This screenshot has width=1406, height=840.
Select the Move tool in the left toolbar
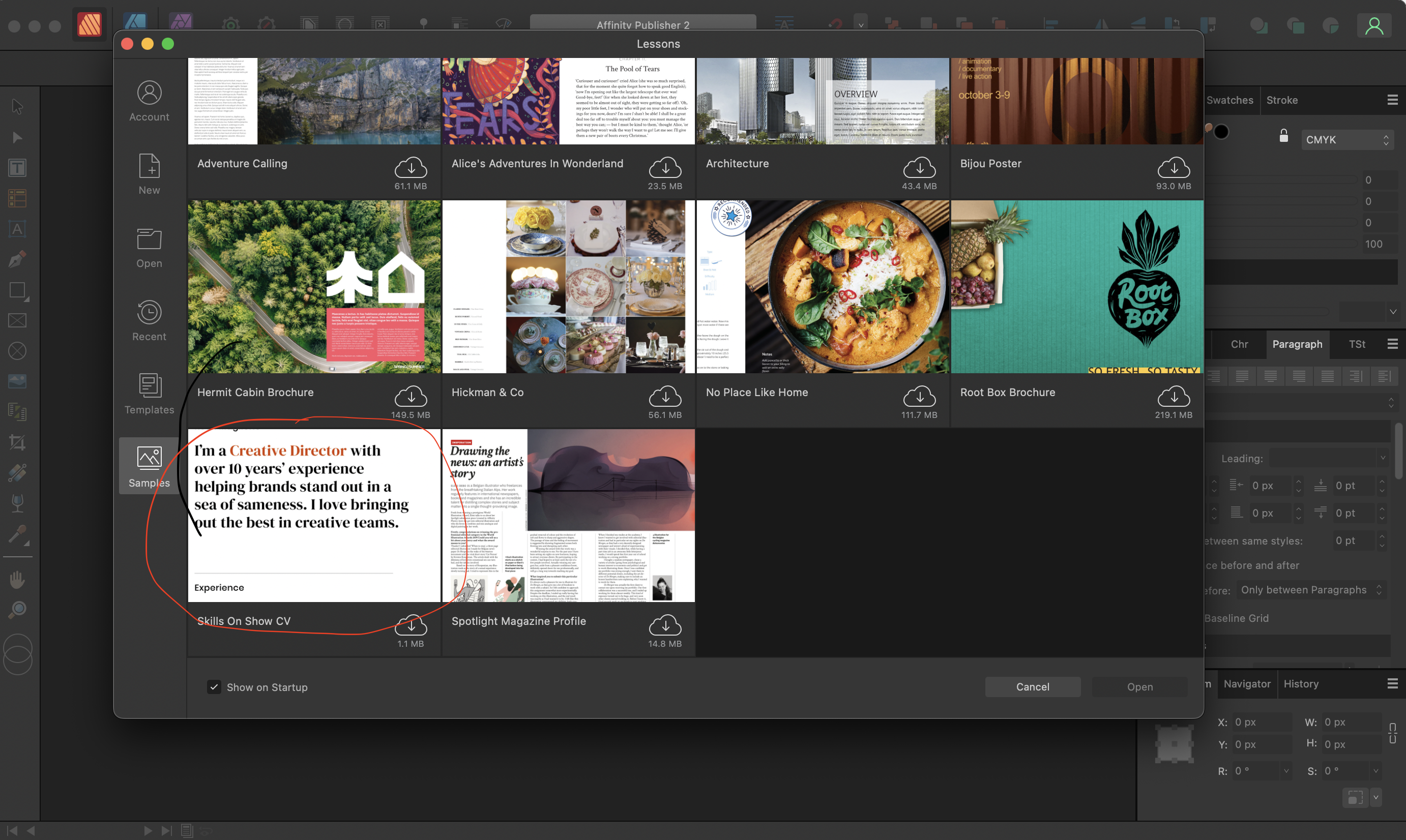pos(18,106)
